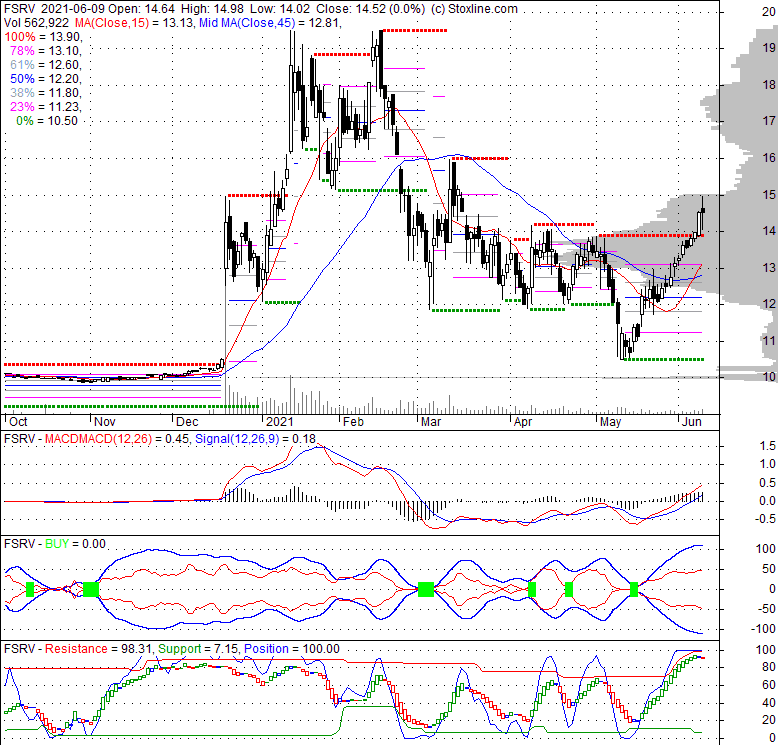Viewport: 780px width, 745px height.
Task: Select the 'Close: 14.52 (0.0%)' value
Action: click(x=371, y=8)
